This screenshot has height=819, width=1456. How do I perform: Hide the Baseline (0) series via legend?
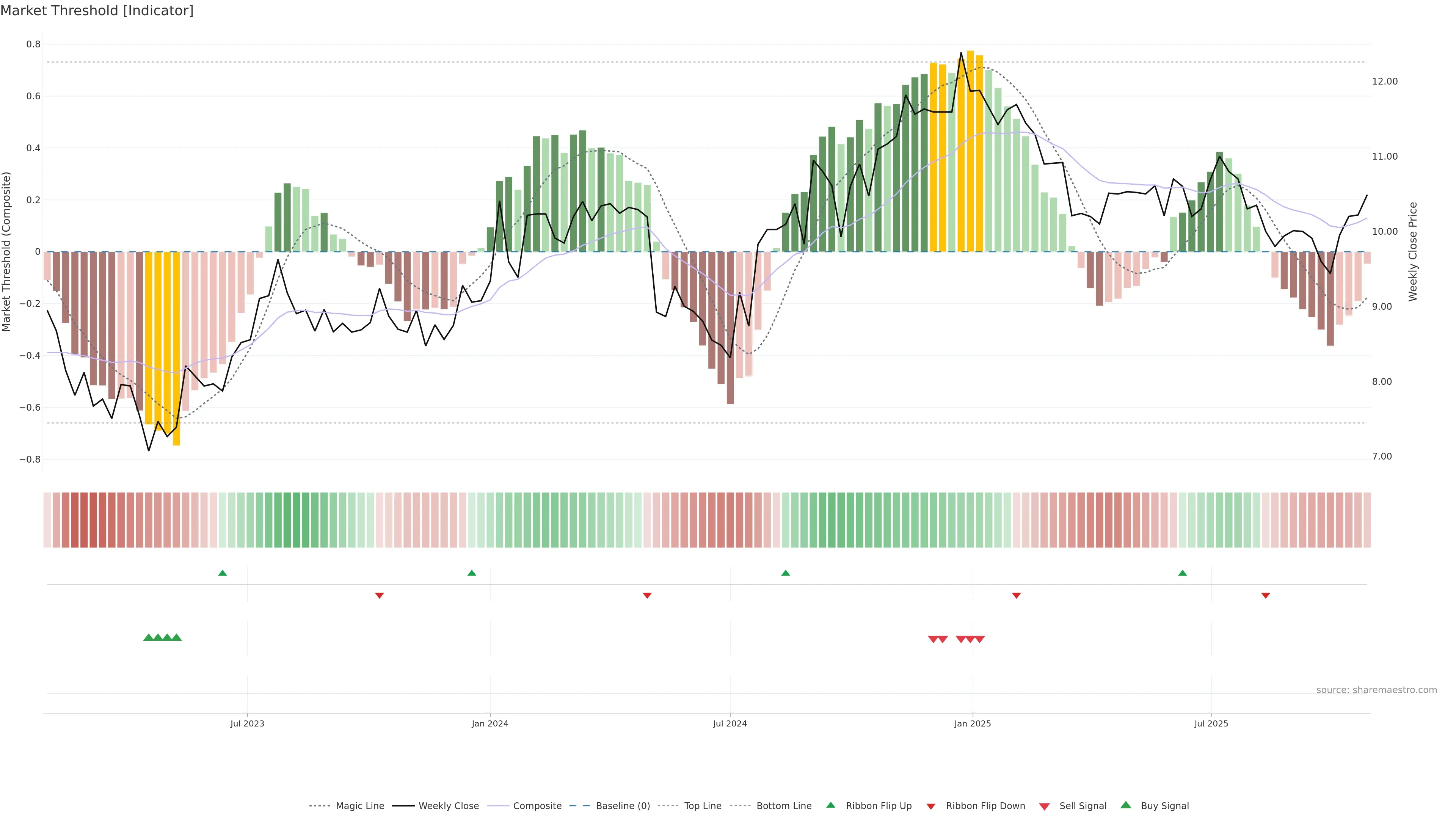622,806
